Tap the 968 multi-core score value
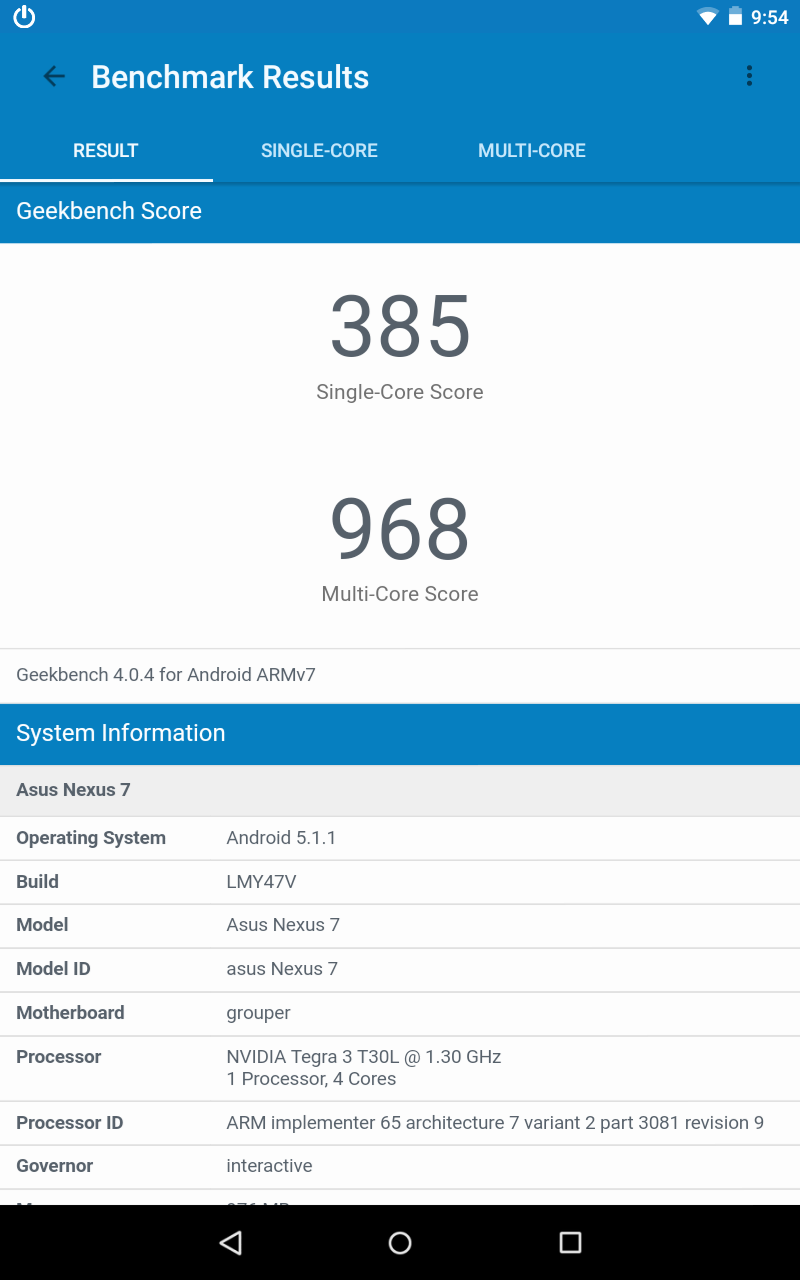 400,528
